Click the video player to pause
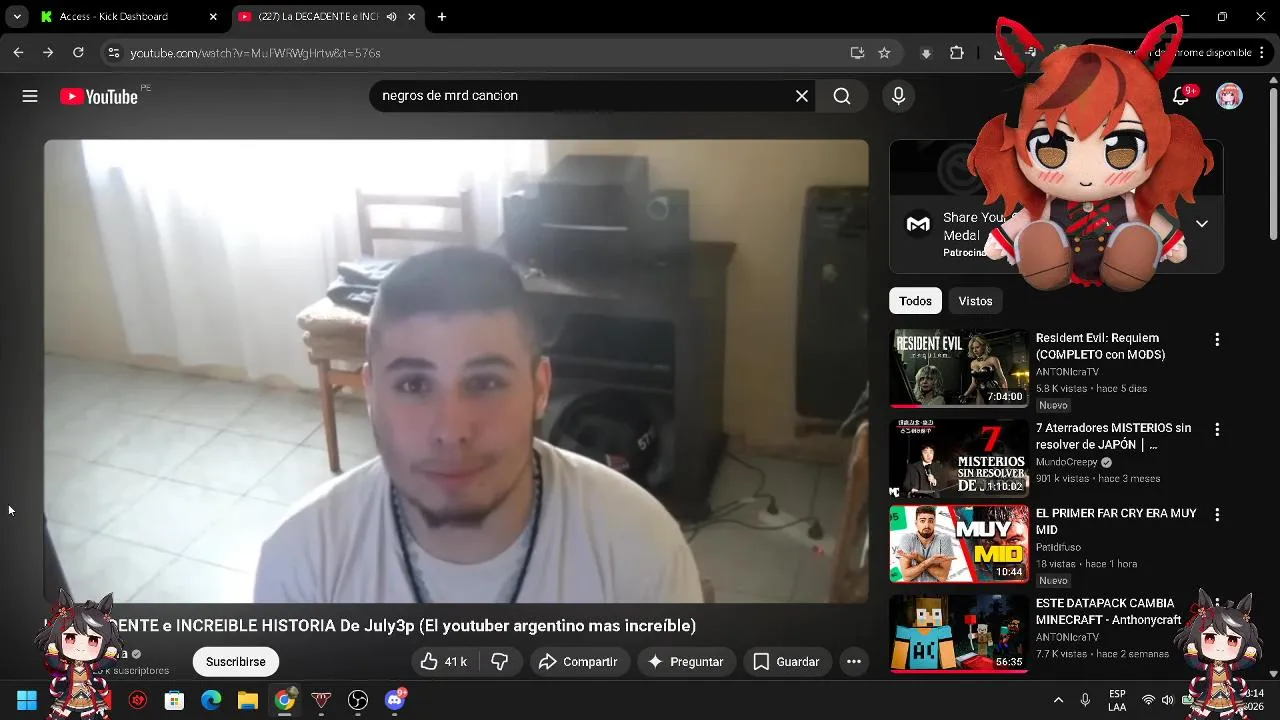The height and width of the screenshot is (720, 1280). [x=456, y=371]
